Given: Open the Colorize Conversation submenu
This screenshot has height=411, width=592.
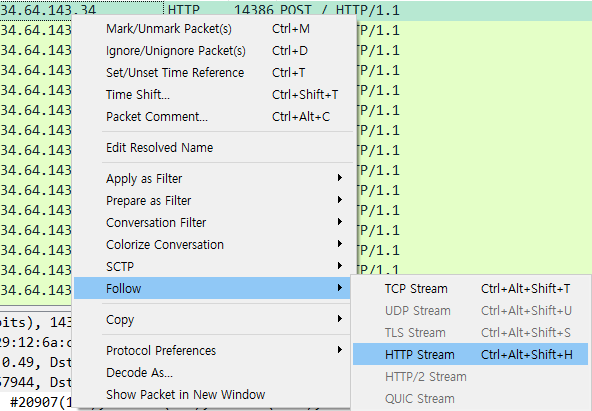Looking at the screenshot, I should coord(213,244).
